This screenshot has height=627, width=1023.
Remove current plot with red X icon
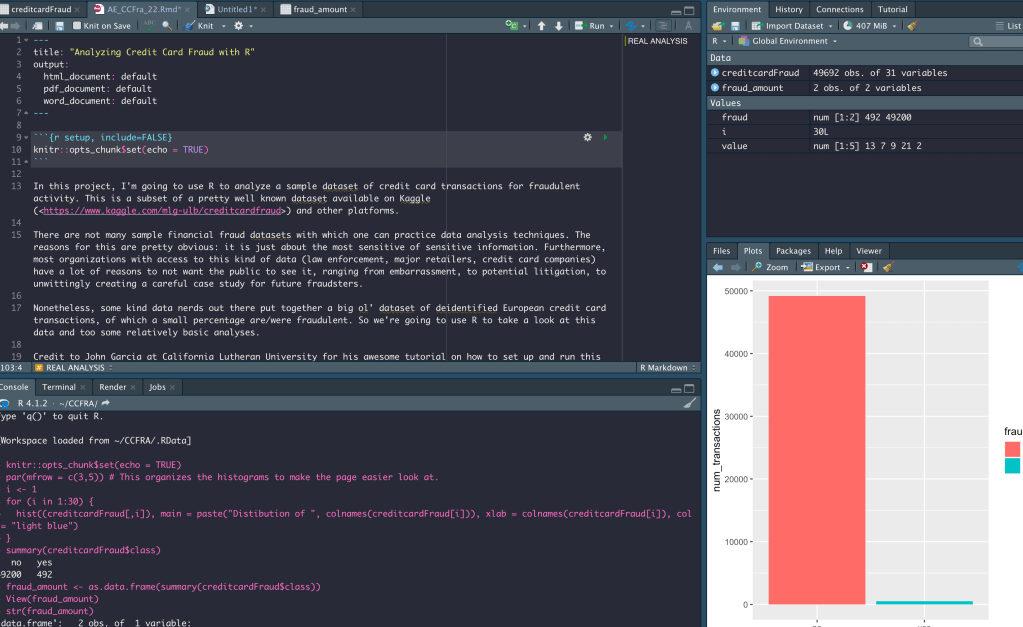[866, 267]
